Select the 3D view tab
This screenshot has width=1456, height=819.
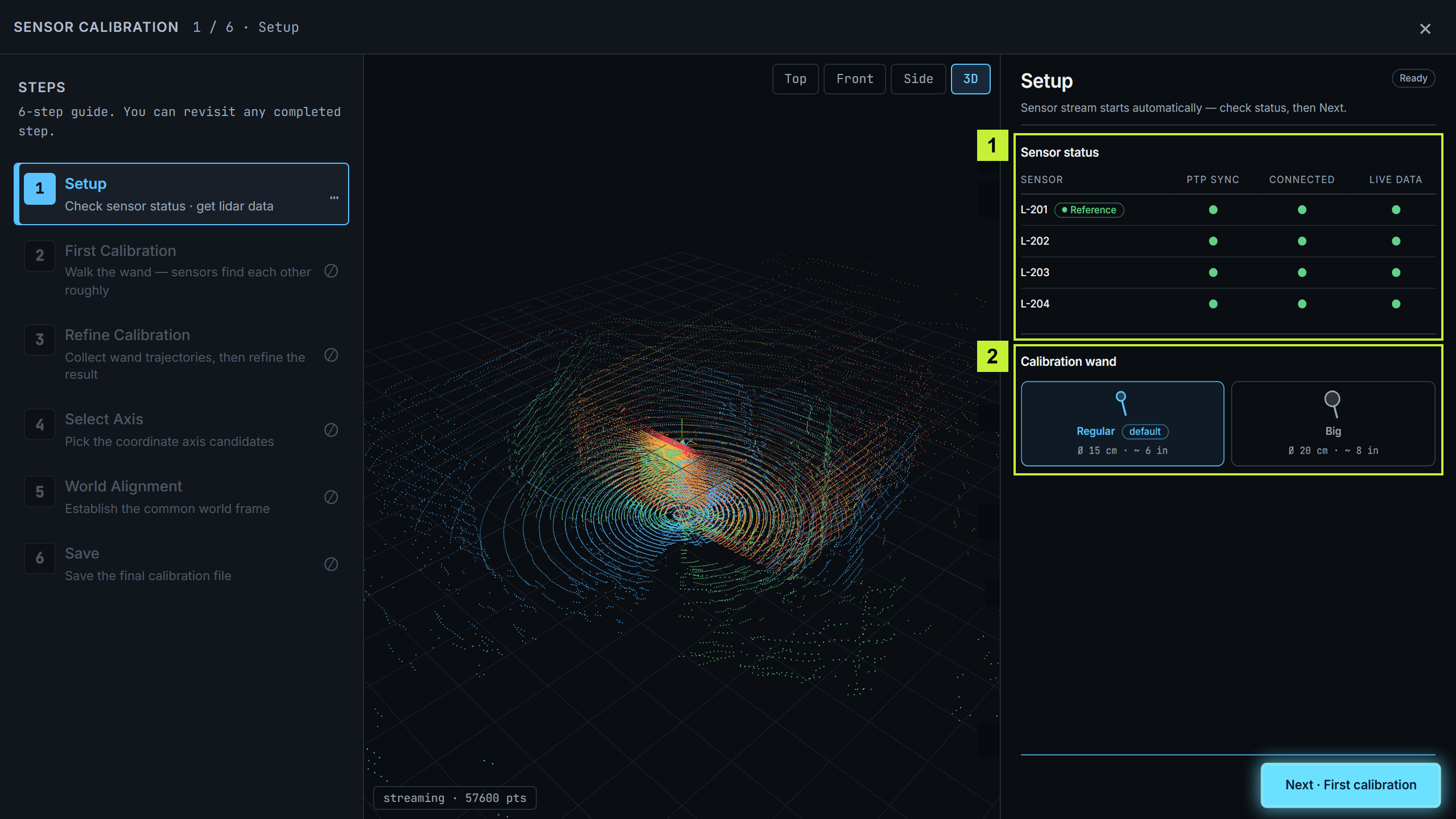pos(970,79)
